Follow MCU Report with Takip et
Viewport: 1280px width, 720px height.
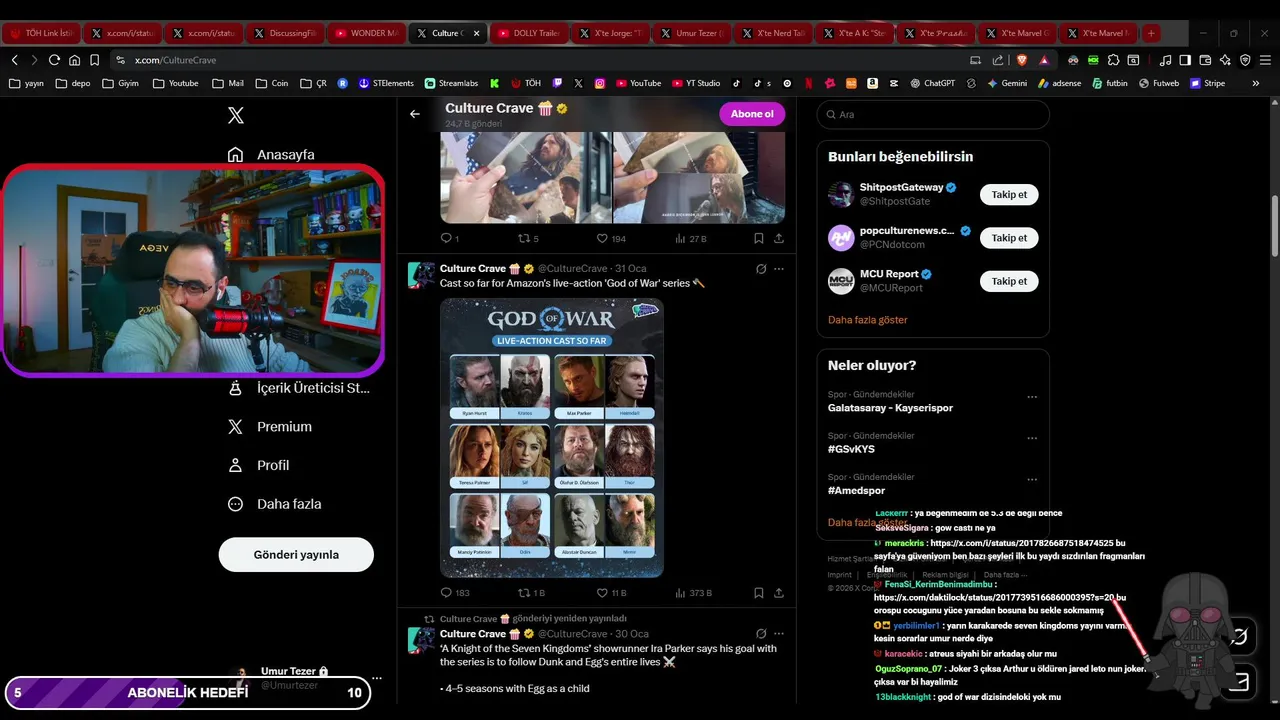[1009, 281]
